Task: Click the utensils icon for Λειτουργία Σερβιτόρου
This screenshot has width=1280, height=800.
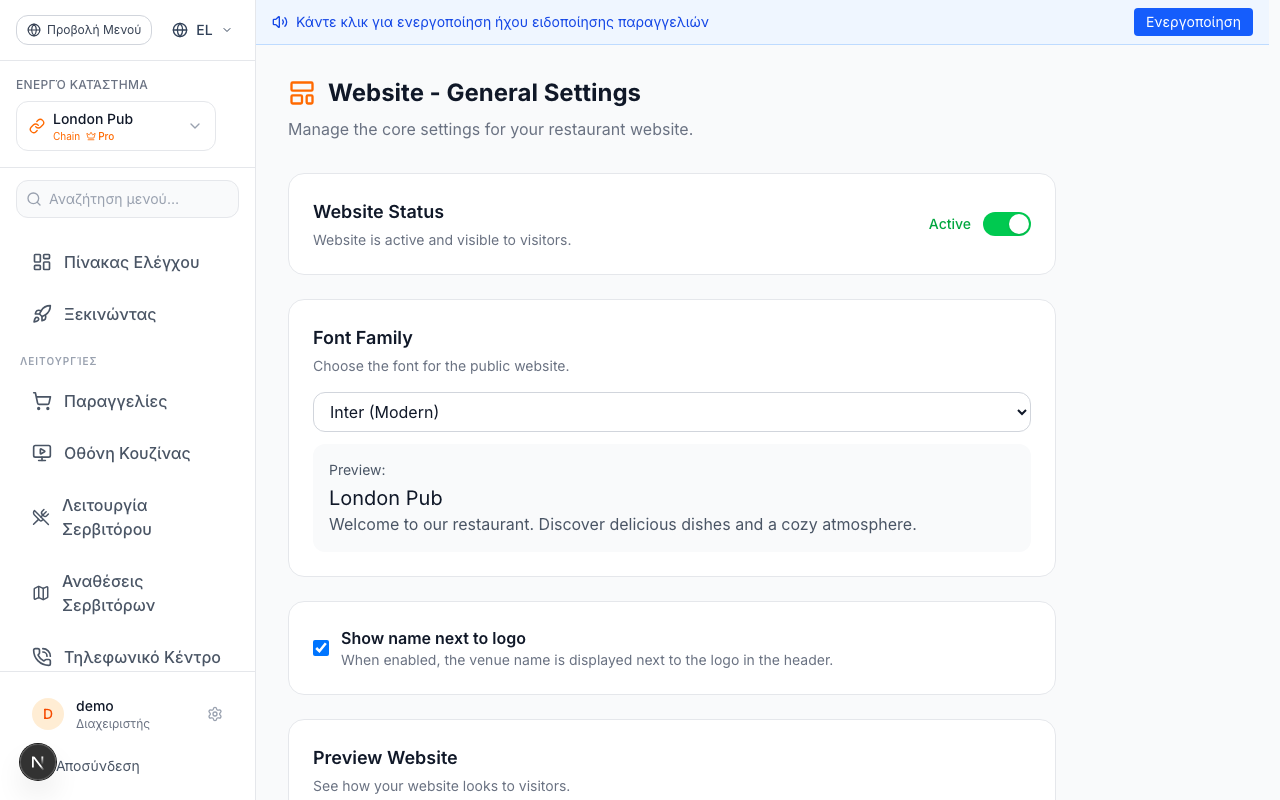Action: 41,517
